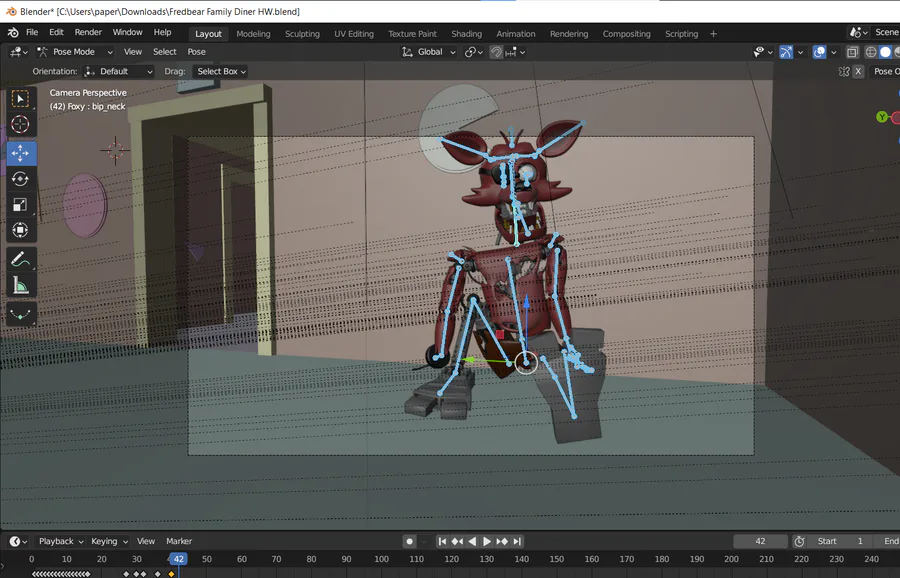Select the Annotate pencil tool
The width and height of the screenshot is (900, 578).
point(20,259)
